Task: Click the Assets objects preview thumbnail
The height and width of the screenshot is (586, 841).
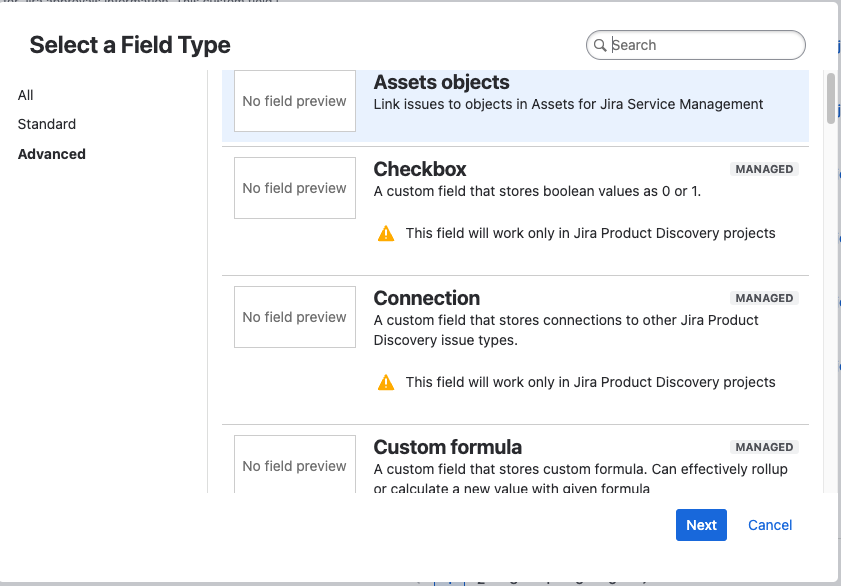Action: point(294,101)
